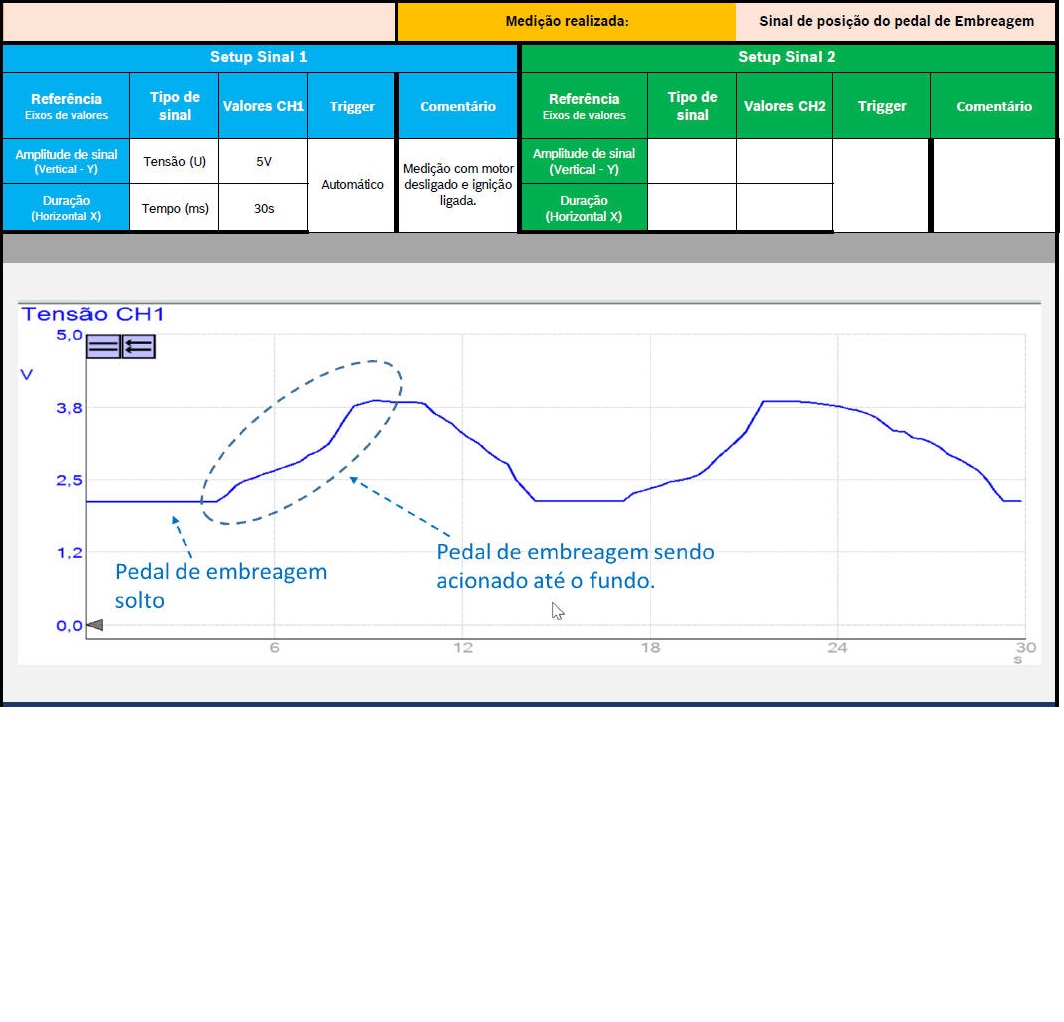Click the empty Comentário cell under Sinal 2
Viewport: 1064px width, 1022px height.
(993, 185)
